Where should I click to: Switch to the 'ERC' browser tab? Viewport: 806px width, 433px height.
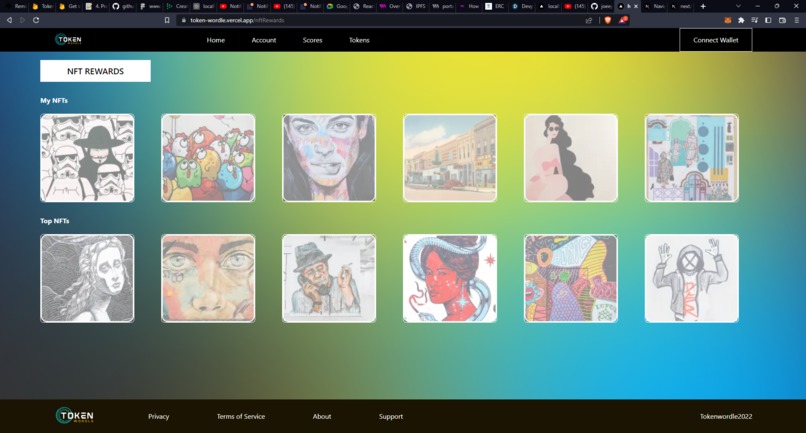click(497, 6)
